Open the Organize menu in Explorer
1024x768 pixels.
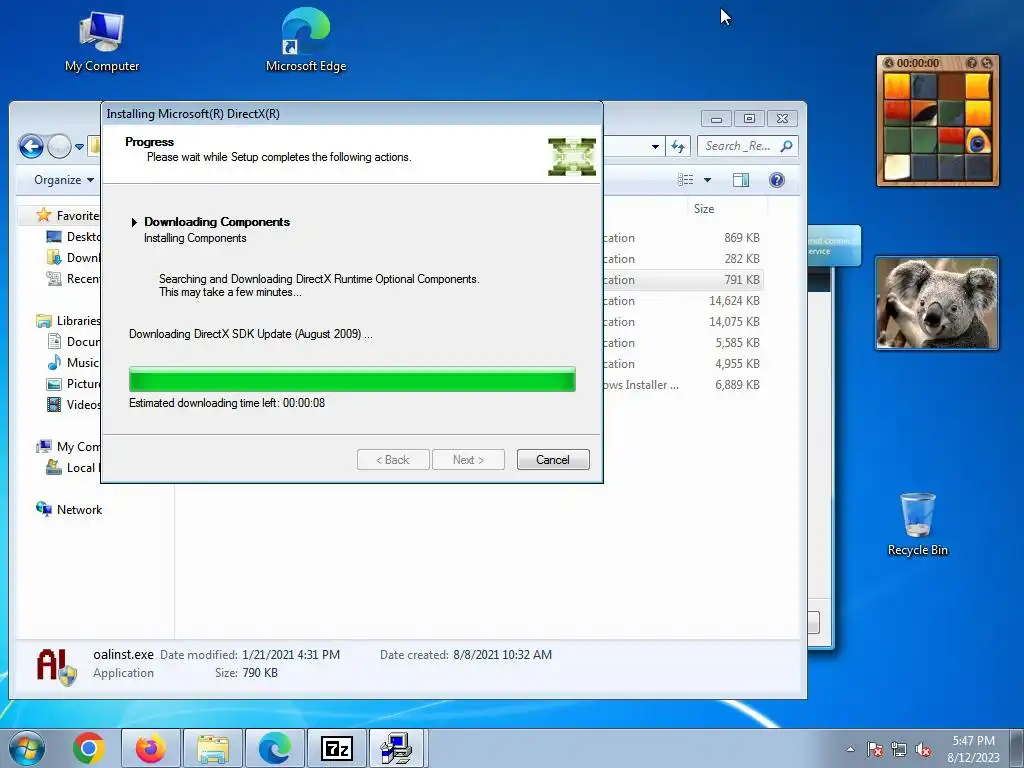tap(64, 180)
